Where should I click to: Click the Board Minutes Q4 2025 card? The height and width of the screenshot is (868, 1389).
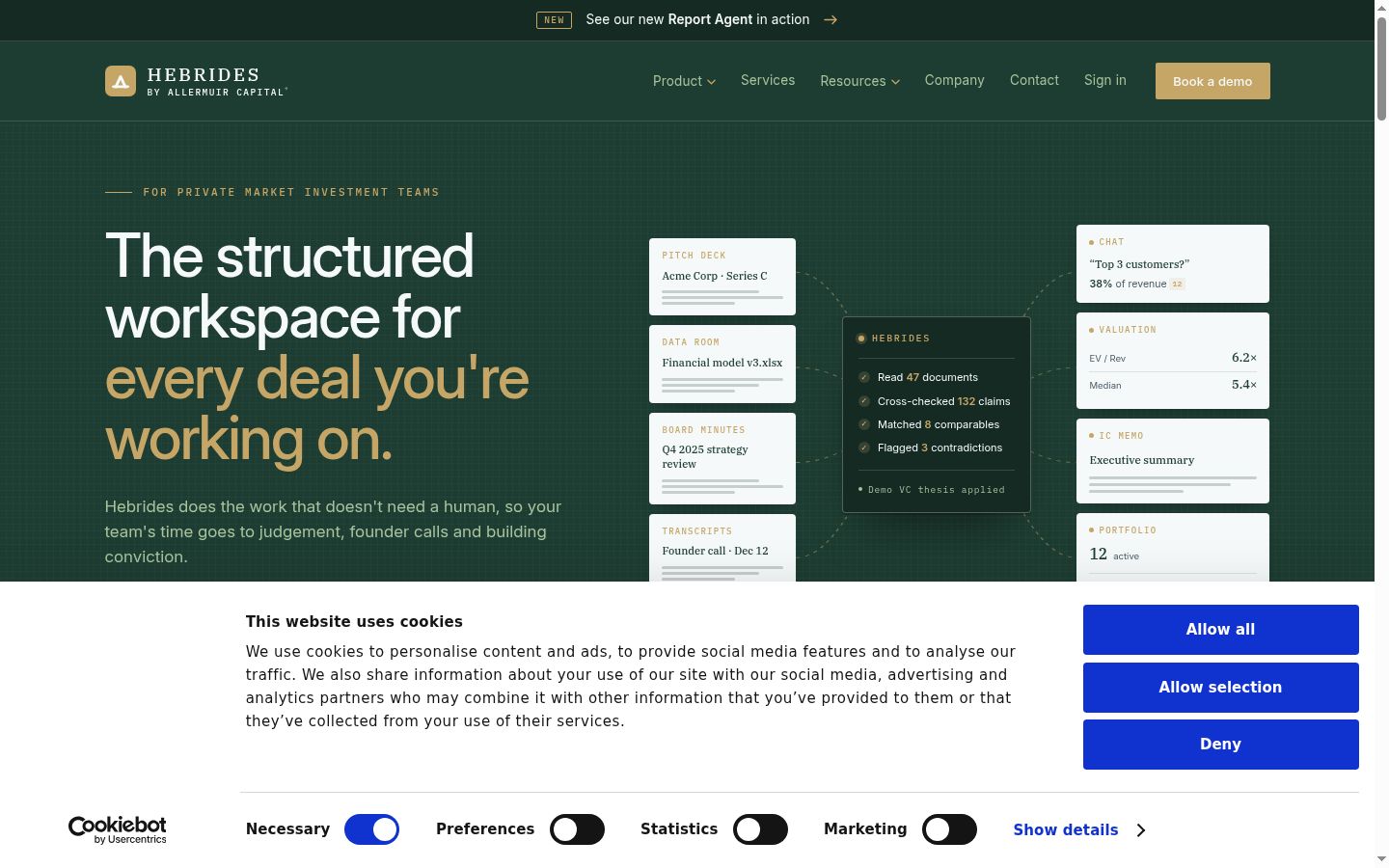click(722, 458)
